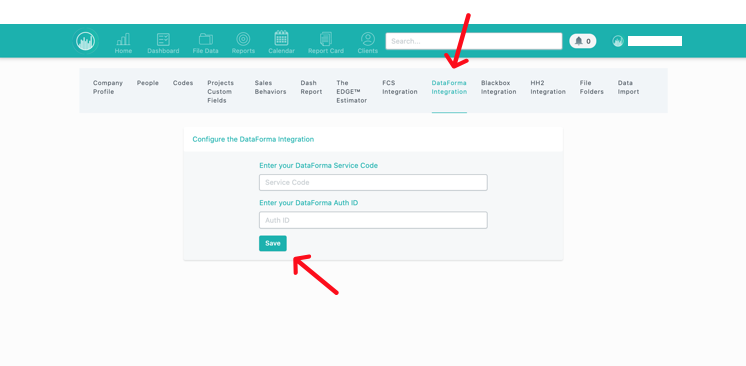Click the 'Configure the DataForma Integration' heading
The width and height of the screenshot is (746, 366).
pyautogui.click(x=253, y=139)
